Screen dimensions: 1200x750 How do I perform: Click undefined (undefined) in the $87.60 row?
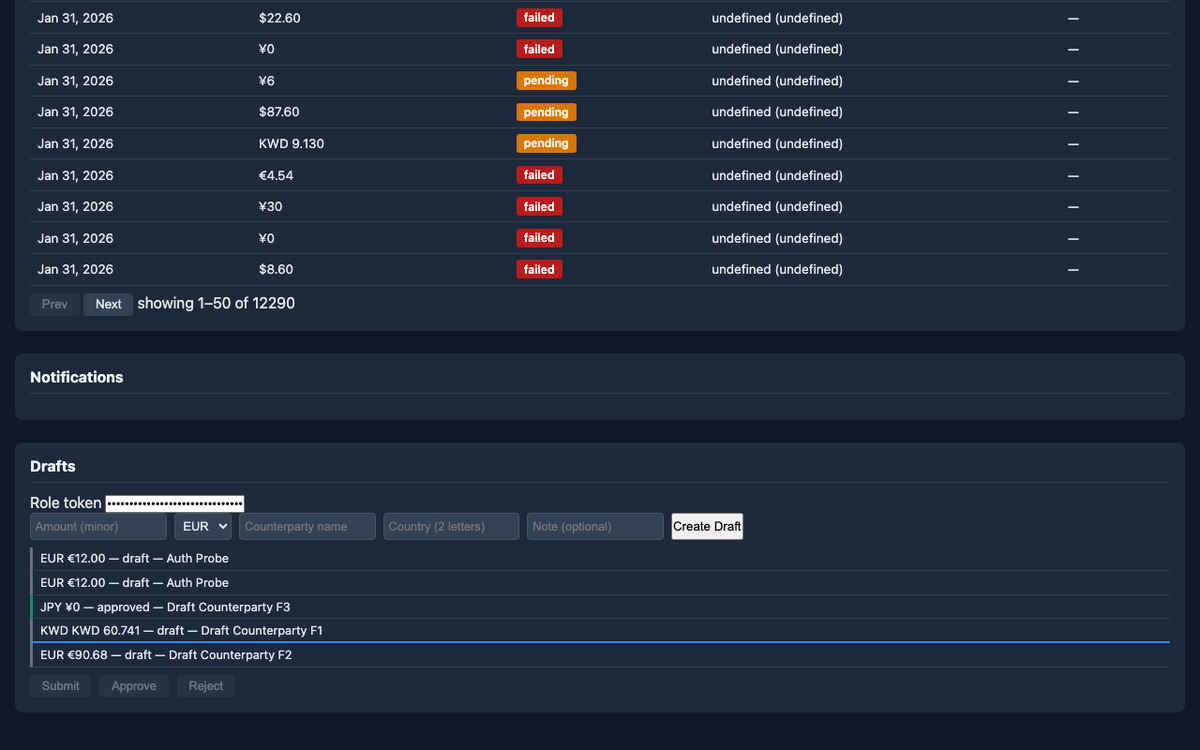pyautogui.click(x=777, y=112)
